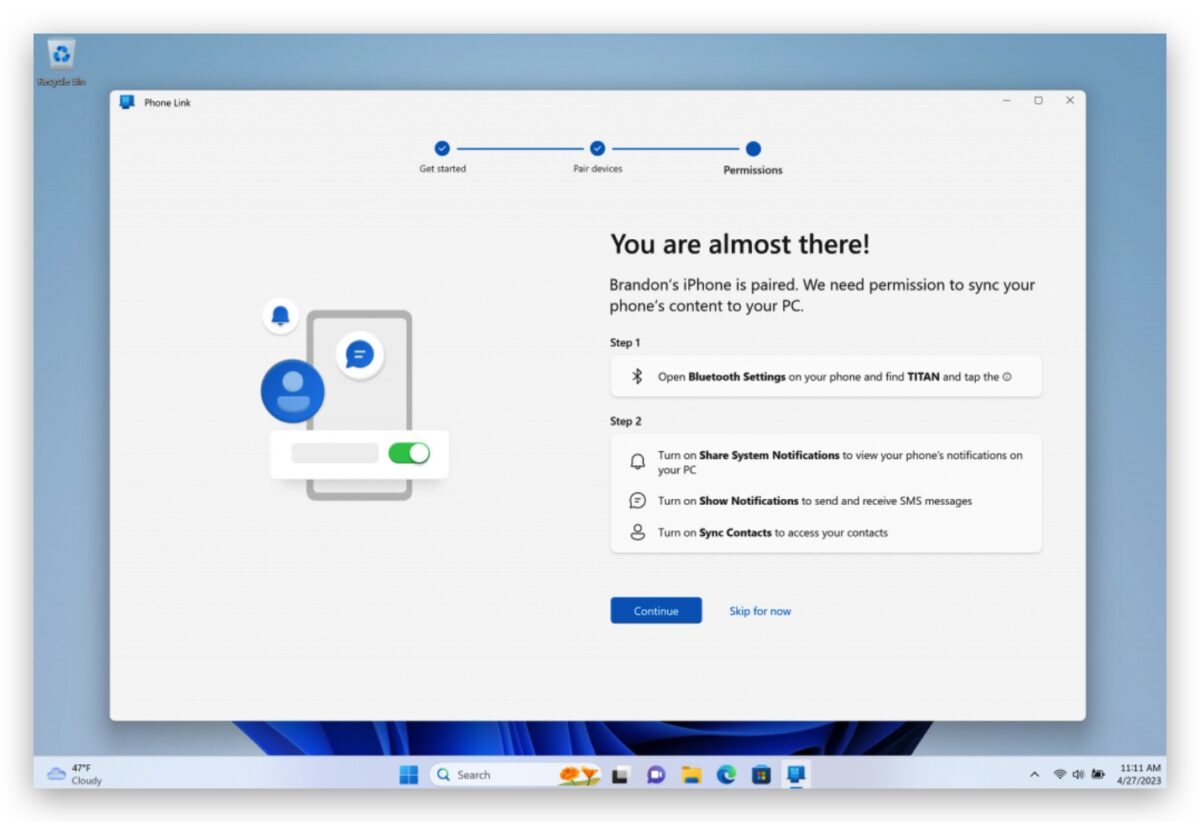Click the 'Share System Notifications' text
Image resolution: width=1200 pixels, height=822 pixels.
point(769,455)
